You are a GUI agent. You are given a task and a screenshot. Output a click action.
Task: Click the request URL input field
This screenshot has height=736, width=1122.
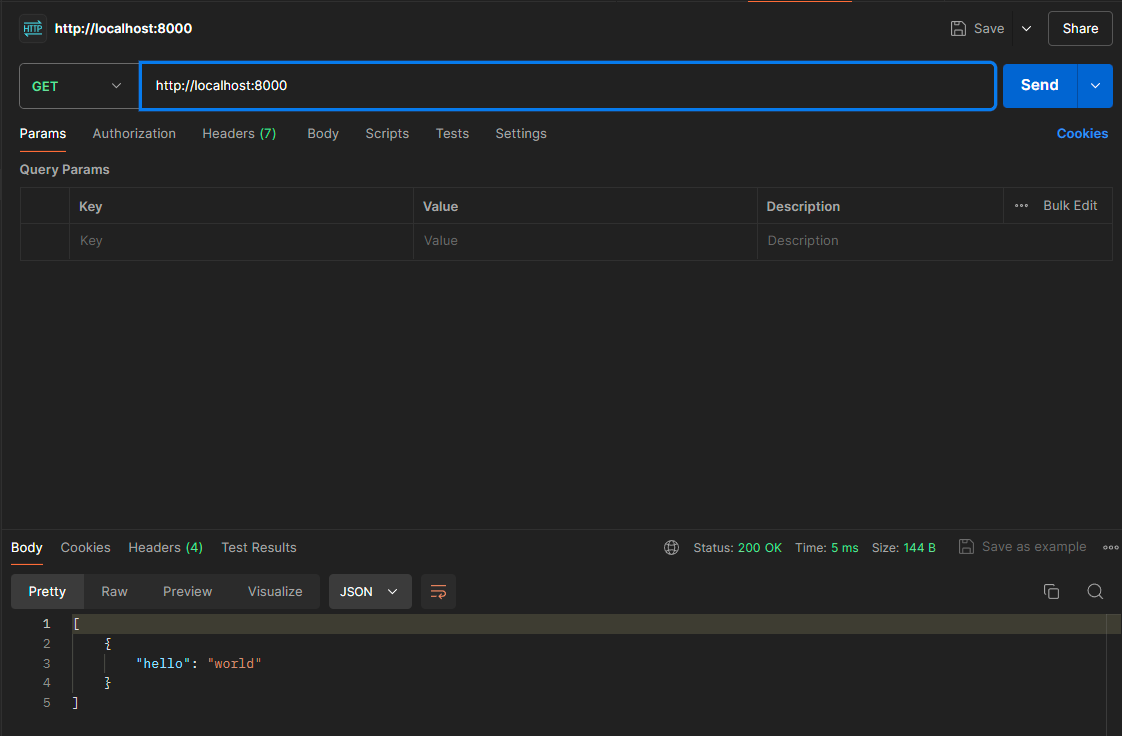(568, 86)
